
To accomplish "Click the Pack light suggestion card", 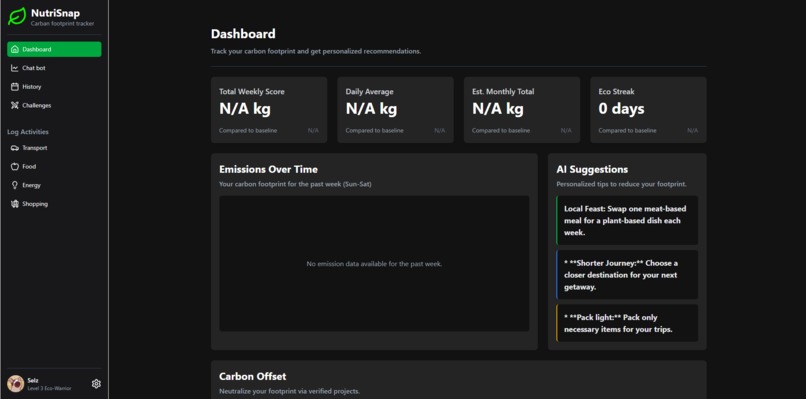I will coord(627,323).
